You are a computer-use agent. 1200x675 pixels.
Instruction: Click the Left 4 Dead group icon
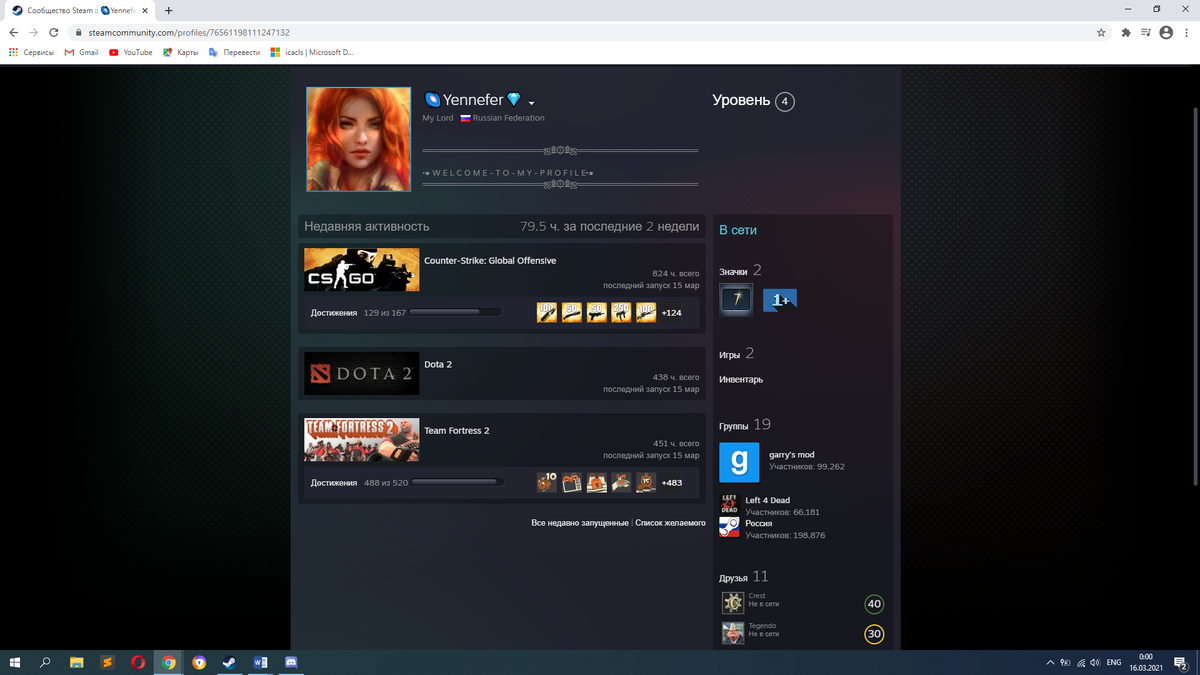[729, 503]
